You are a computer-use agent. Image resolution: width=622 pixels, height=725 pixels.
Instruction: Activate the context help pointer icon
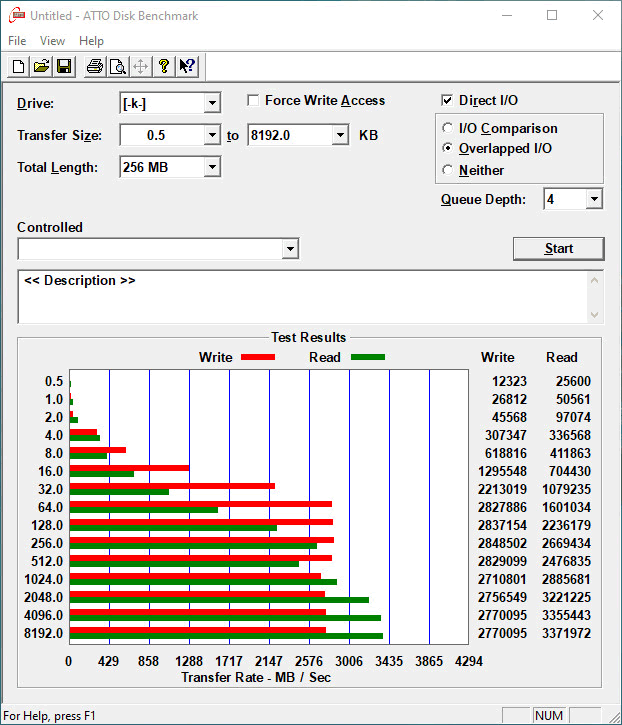click(187, 67)
